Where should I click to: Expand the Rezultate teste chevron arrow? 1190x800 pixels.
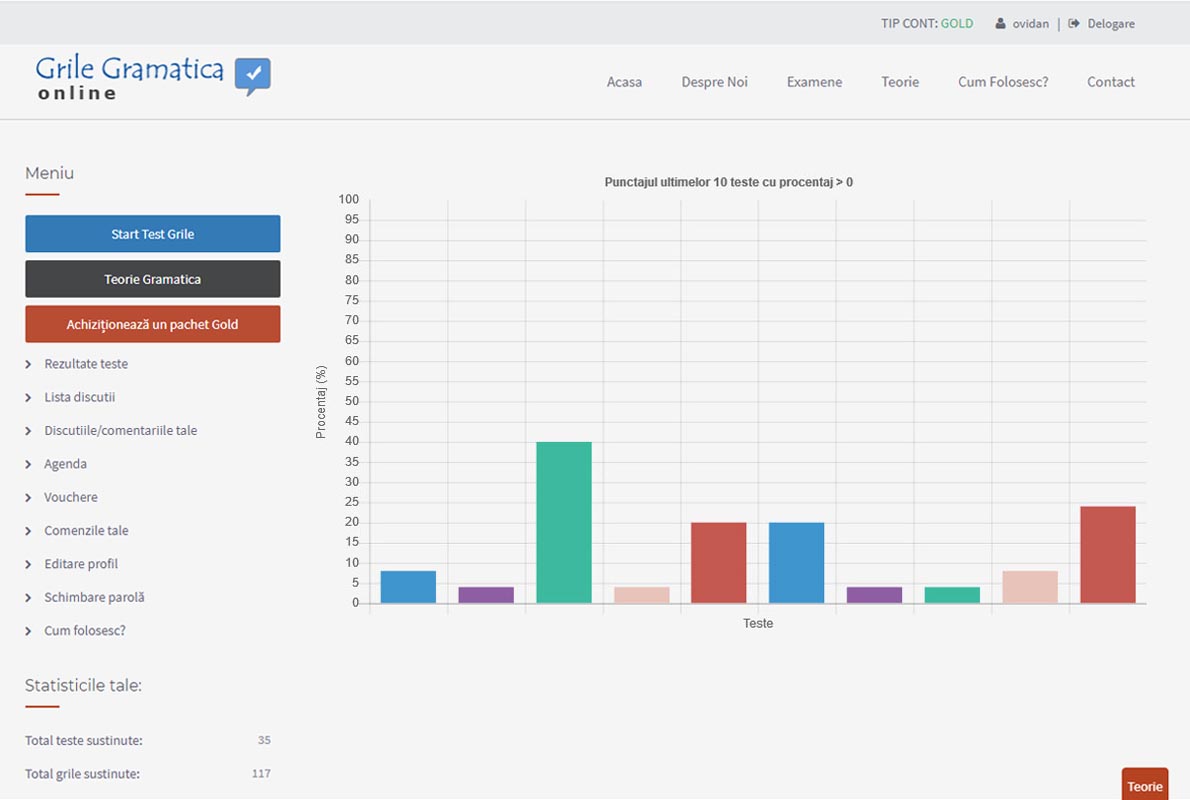click(x=29, y=364)
